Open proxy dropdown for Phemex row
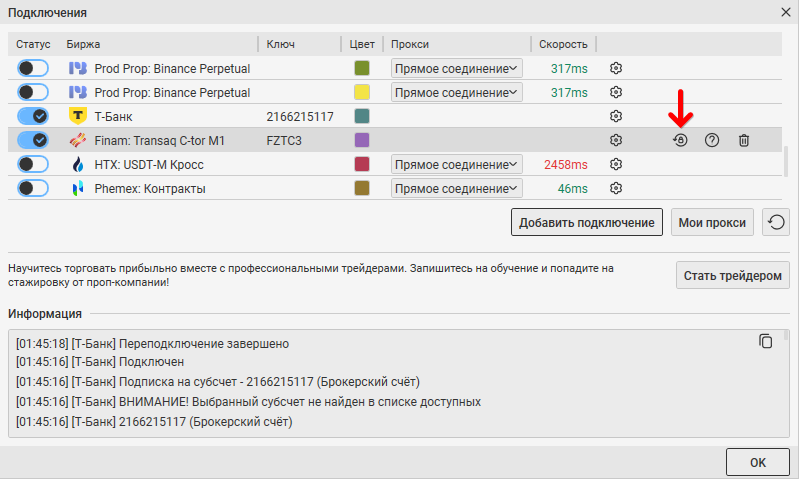 pyautogui.click(x=457, y=188)
